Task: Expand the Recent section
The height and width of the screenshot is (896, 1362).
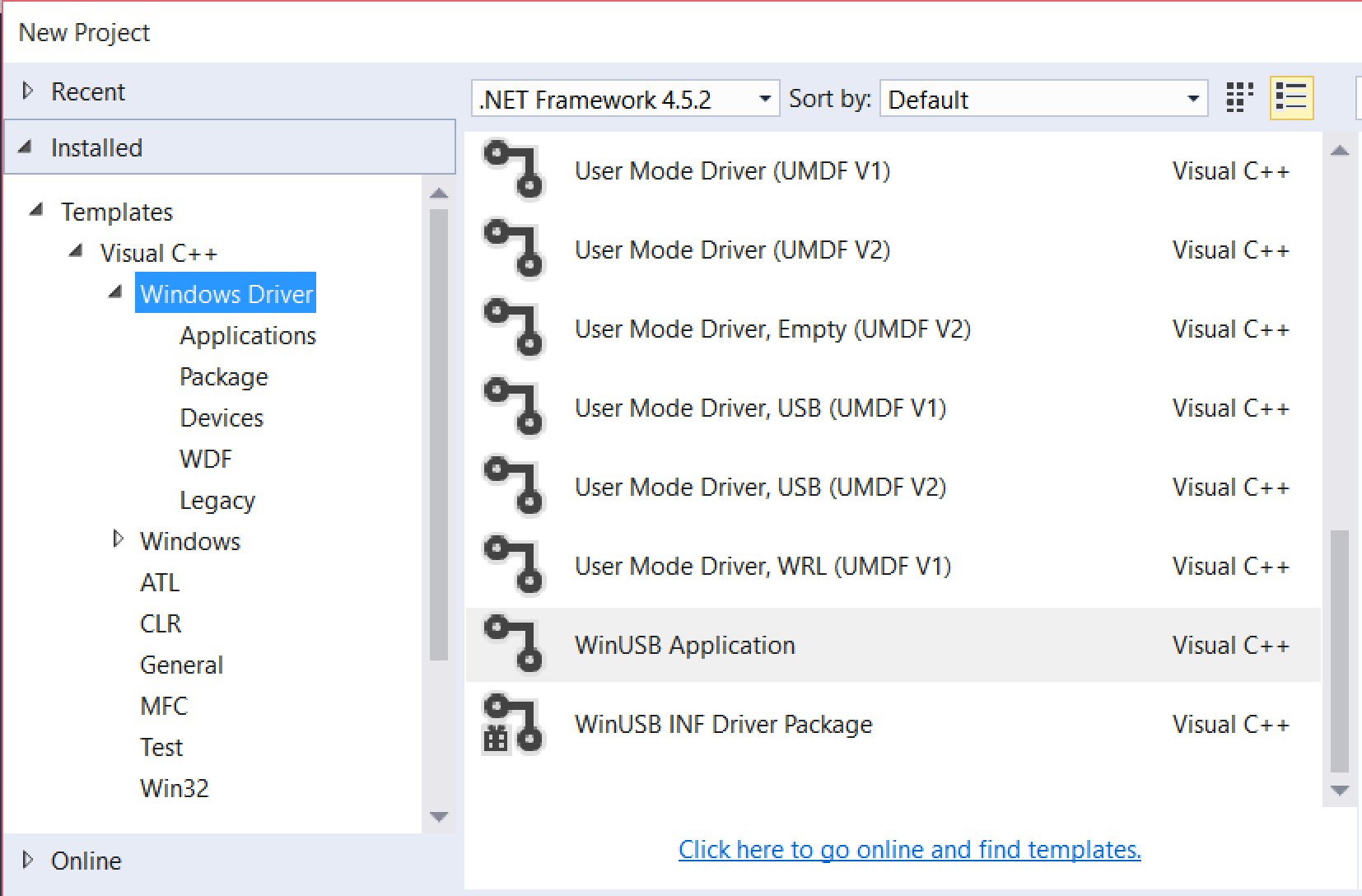Action: tap(28, 91)
